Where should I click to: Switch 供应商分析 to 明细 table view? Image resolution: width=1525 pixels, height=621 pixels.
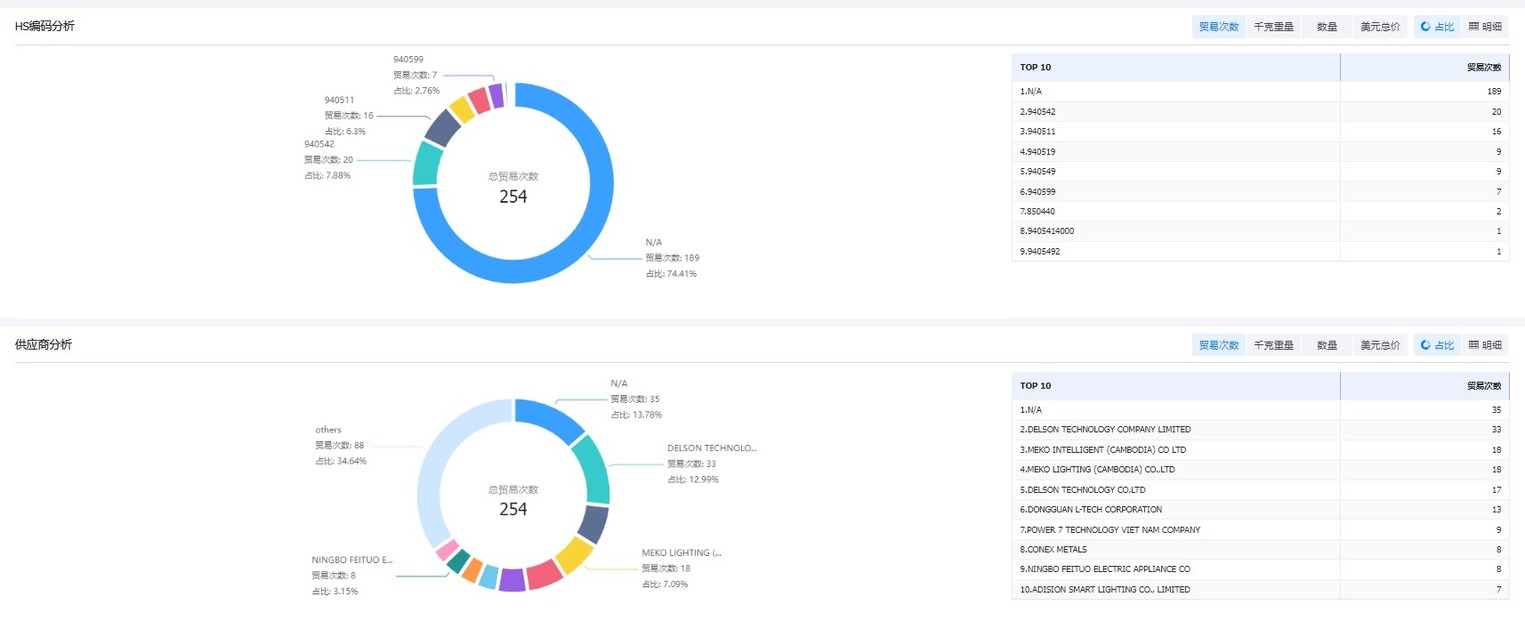click(1485, 345)
